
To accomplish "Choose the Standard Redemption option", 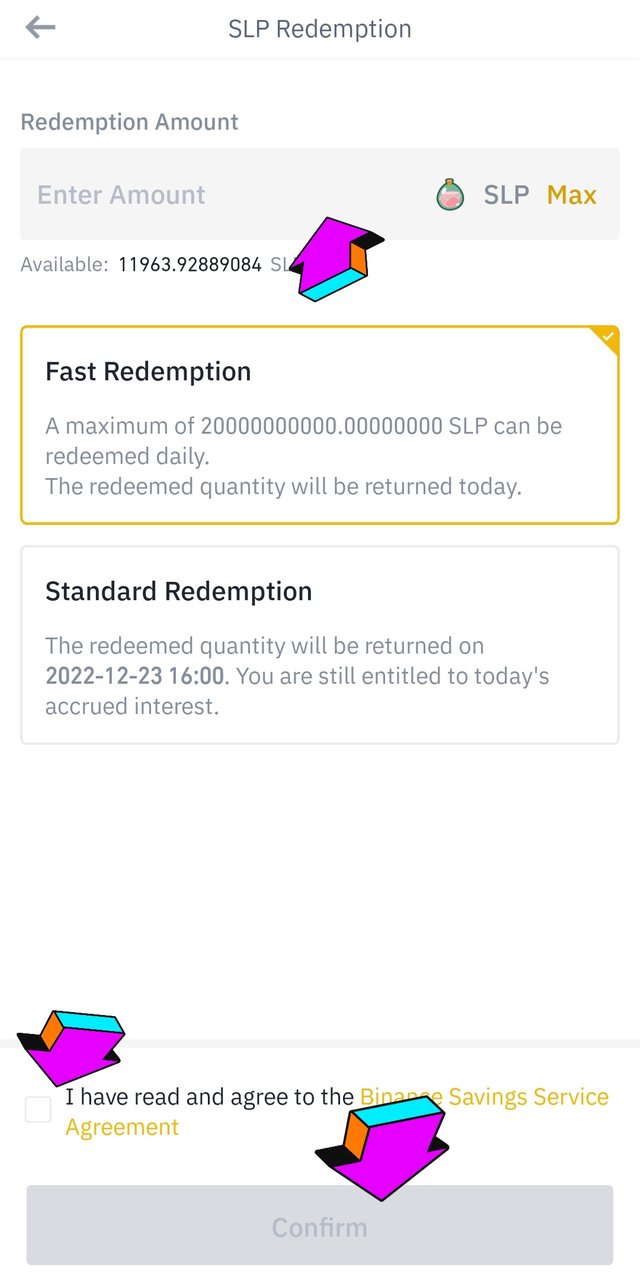I will point(320,645).
